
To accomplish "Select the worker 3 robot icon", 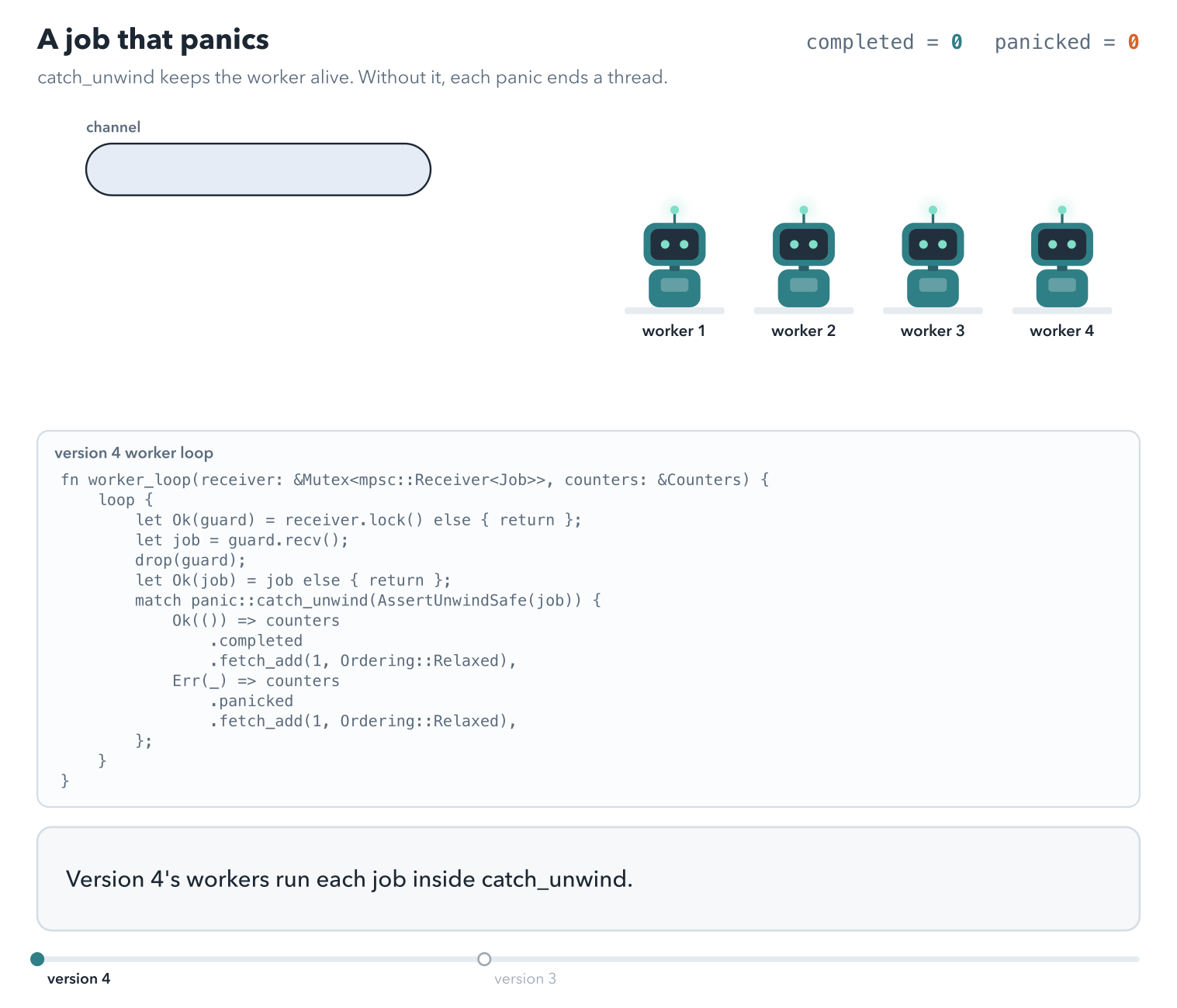I will (x=933, y=257).
